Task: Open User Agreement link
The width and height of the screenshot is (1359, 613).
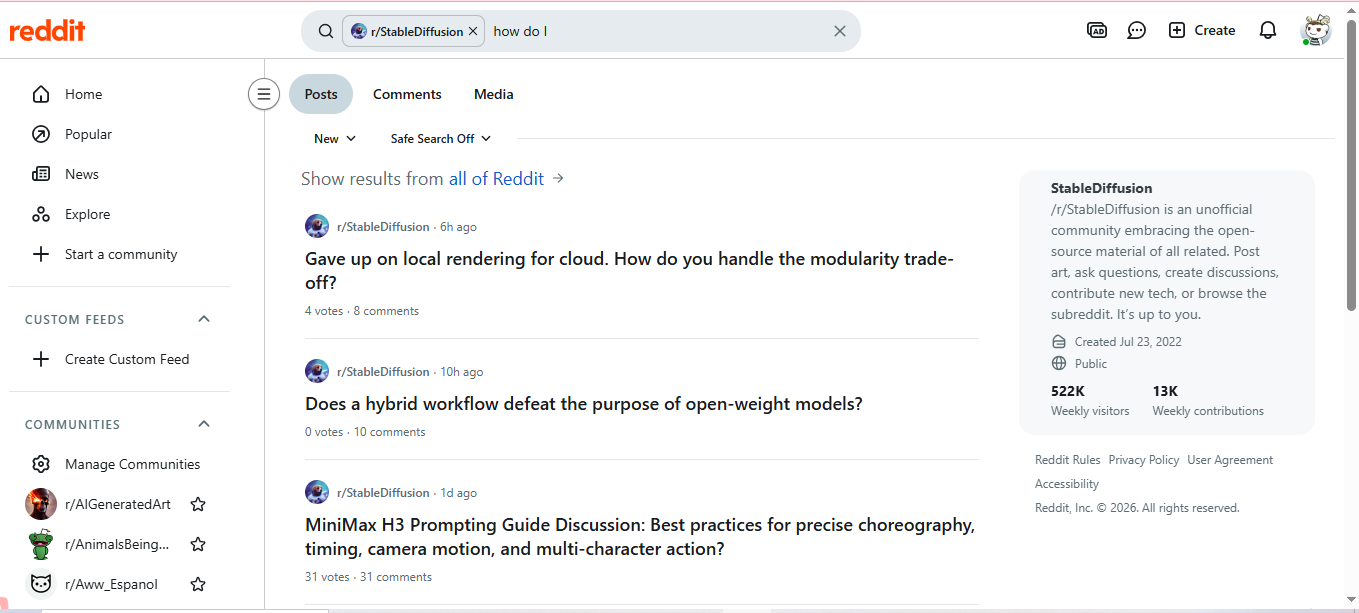Action: (x=1230, y=460)
